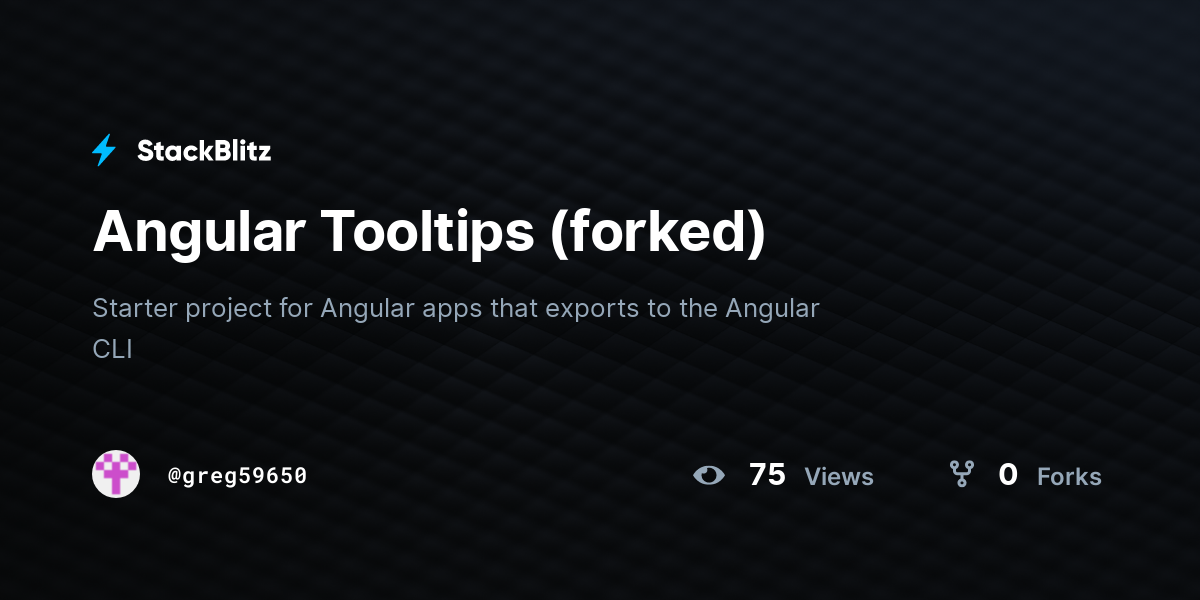Click the "Forks" label
Viewport: 1200px width, 600px height.
(x=1069, y=477)
